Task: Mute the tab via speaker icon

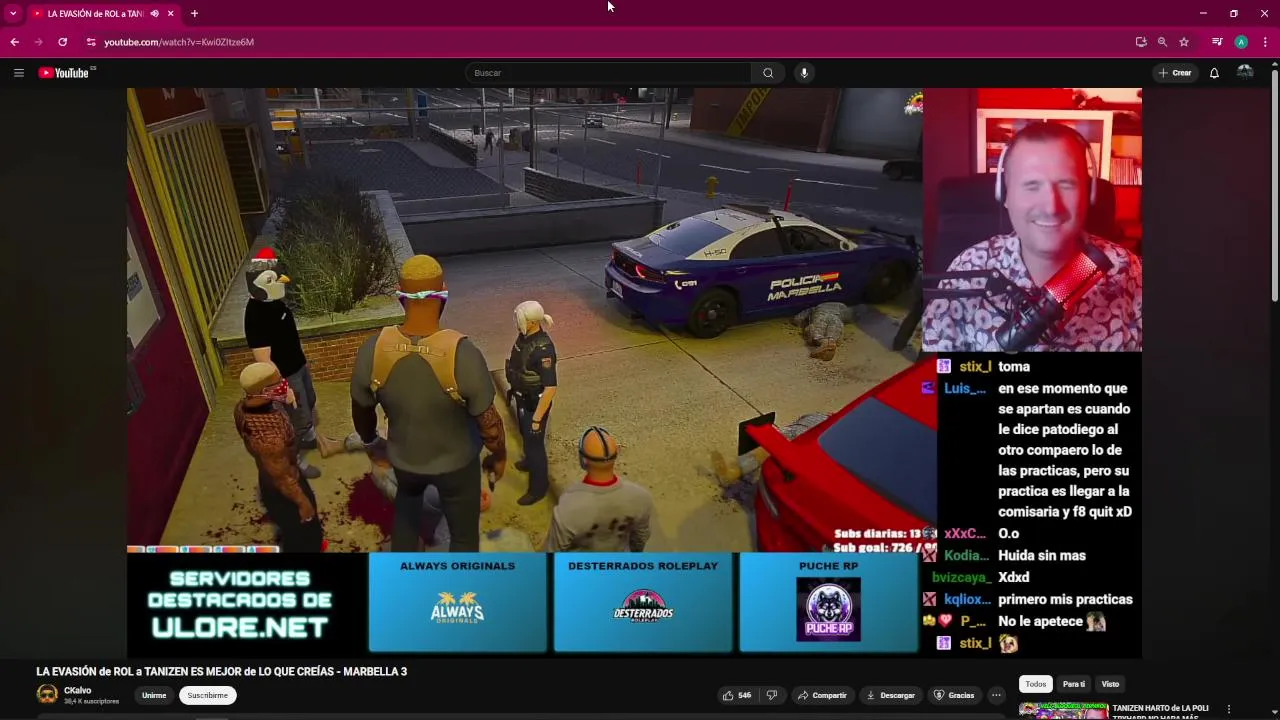Action: pyautogui.click(x=154, y=13)
